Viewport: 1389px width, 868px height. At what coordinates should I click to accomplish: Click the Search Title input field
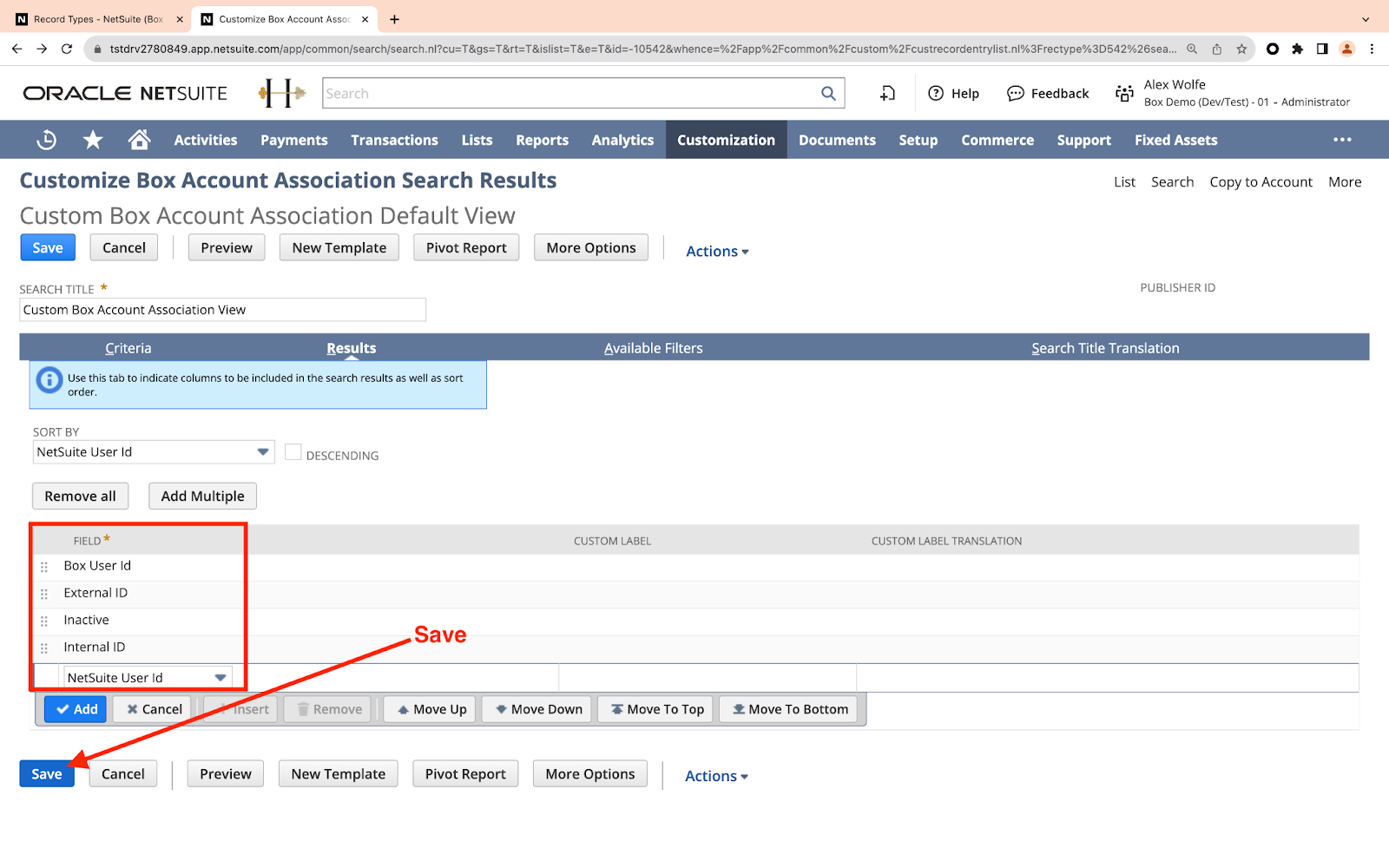(222, 310)
